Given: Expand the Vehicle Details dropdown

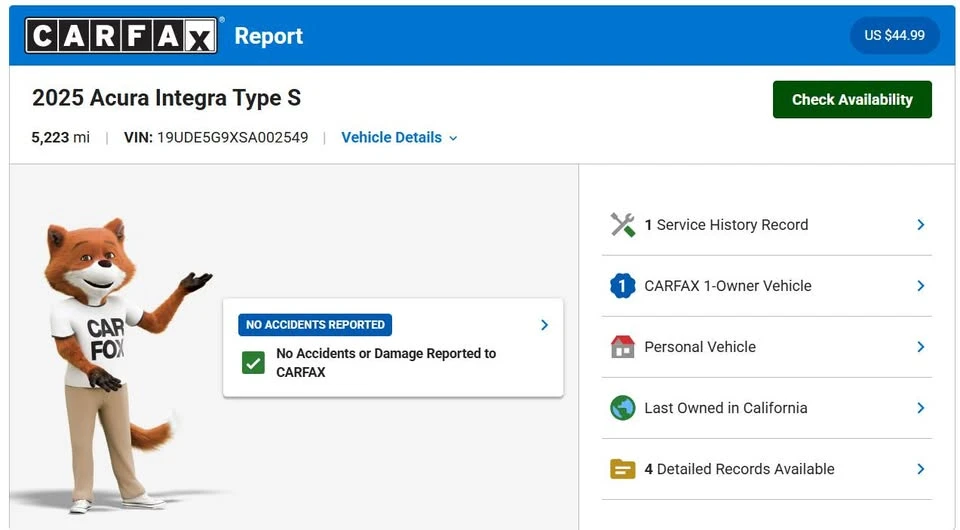Looking at the screenshot, I should 399,138.
